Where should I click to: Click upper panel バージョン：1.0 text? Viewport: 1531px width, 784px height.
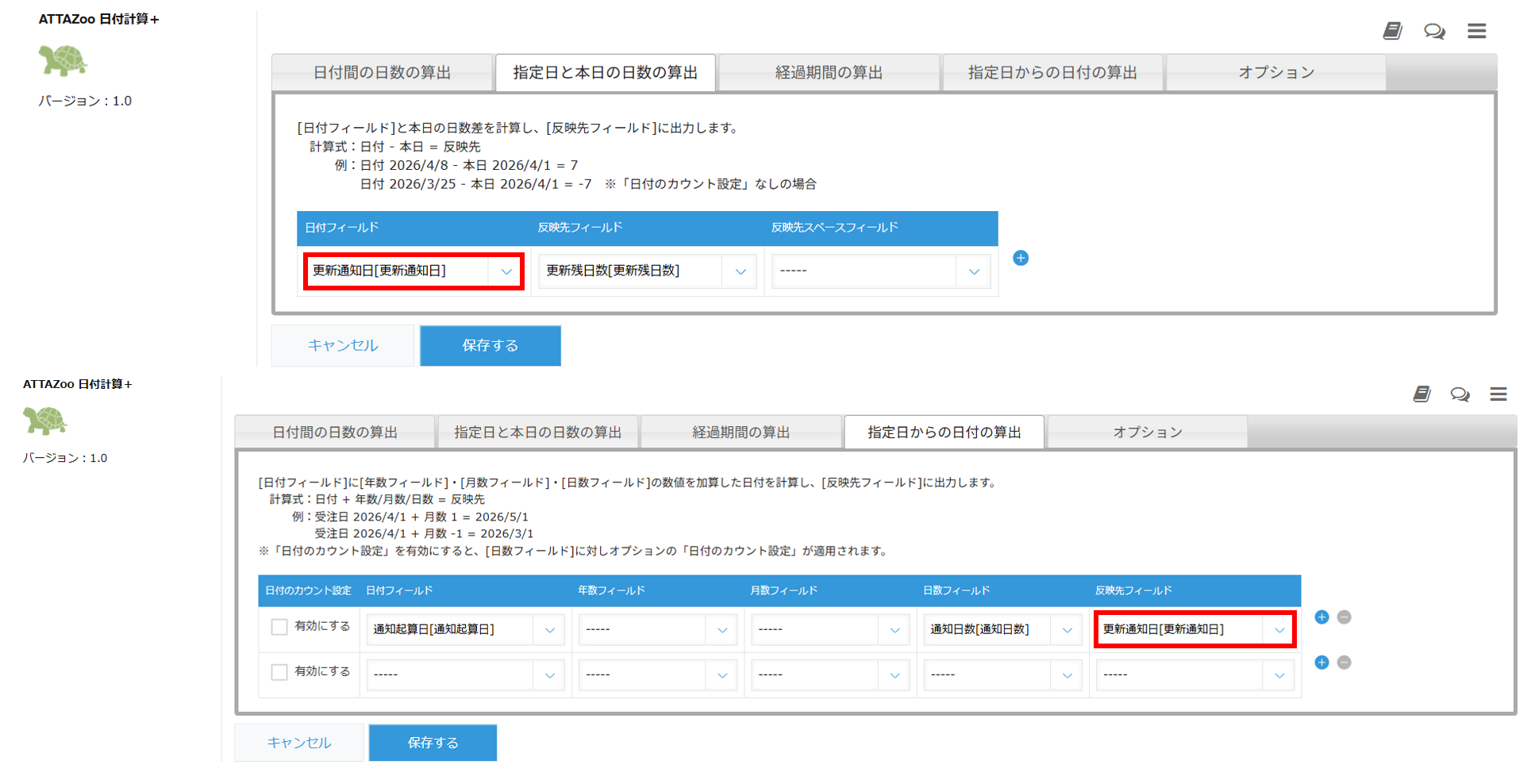click(85, 101)
